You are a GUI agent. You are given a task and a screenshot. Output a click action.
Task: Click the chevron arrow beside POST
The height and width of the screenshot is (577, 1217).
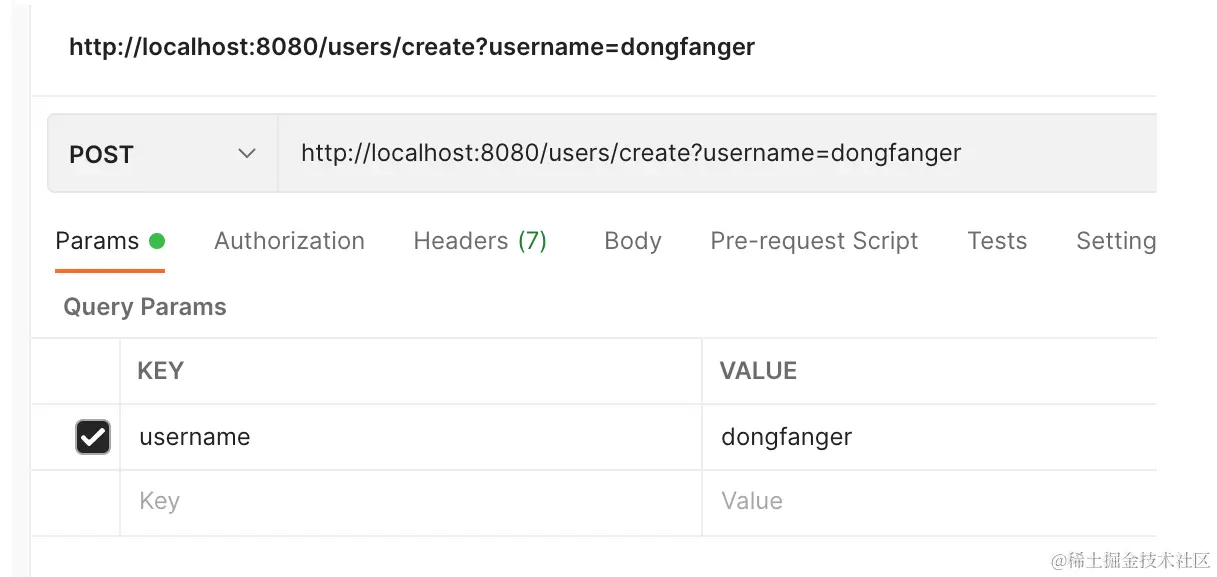click(246, 154)
